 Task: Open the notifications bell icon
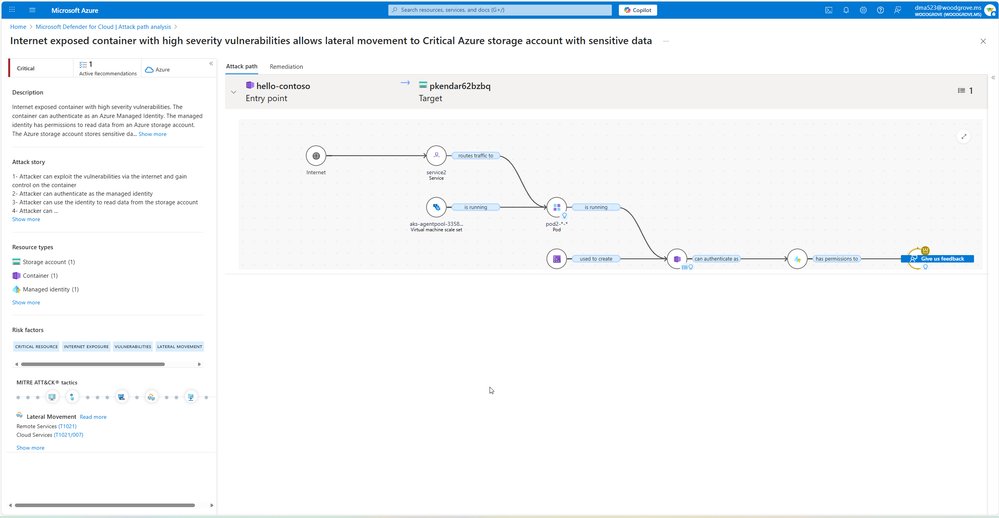(846, 10)
